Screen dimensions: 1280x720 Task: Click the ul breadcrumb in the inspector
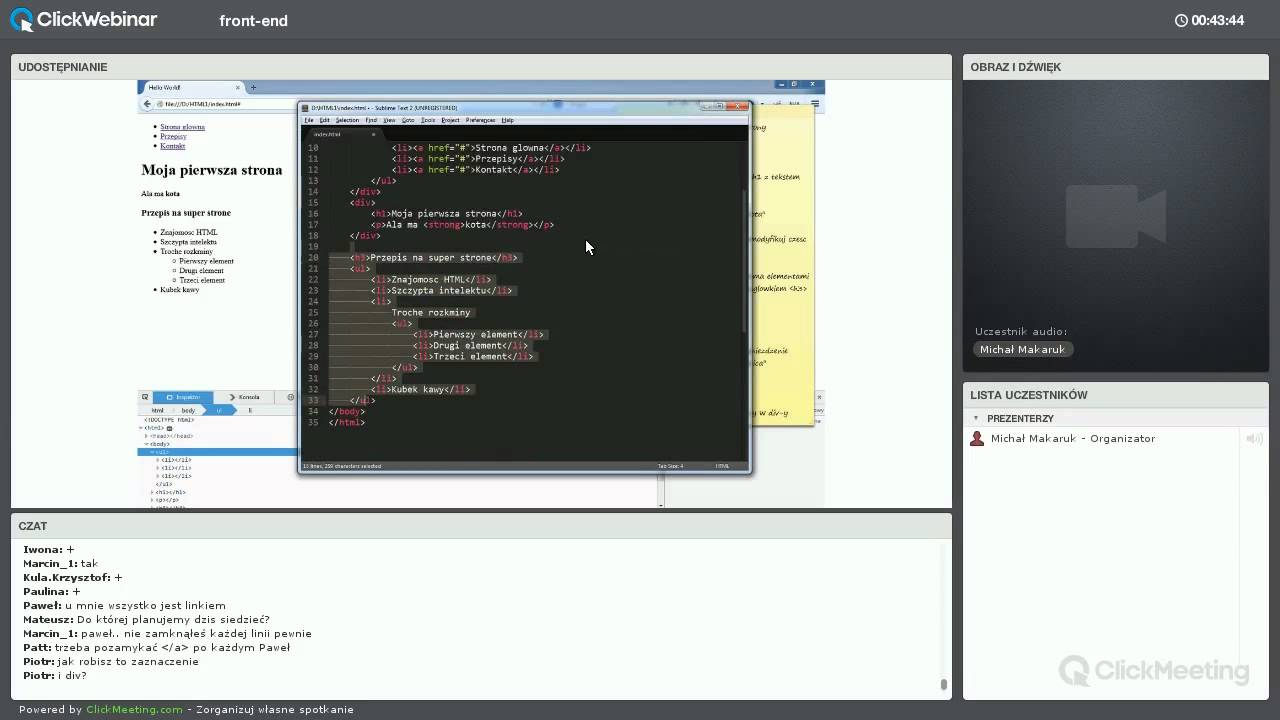point(219,410)
